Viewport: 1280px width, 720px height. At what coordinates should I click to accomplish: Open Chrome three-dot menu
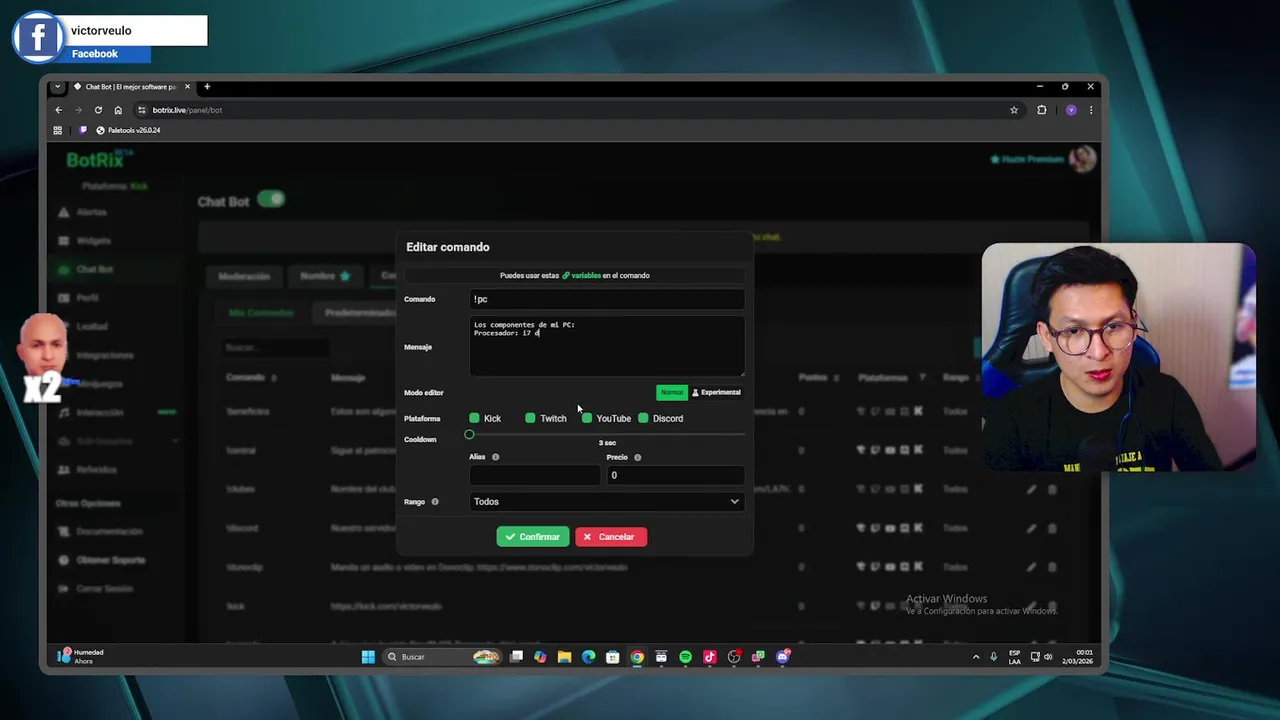(x=1091, y=110)
